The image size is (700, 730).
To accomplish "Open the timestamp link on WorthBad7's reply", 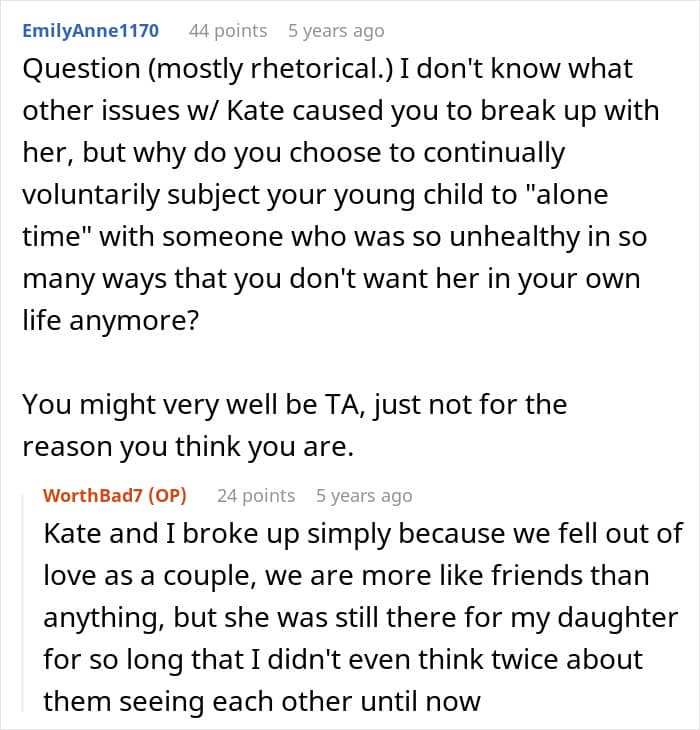I will (x=364, y=495).
